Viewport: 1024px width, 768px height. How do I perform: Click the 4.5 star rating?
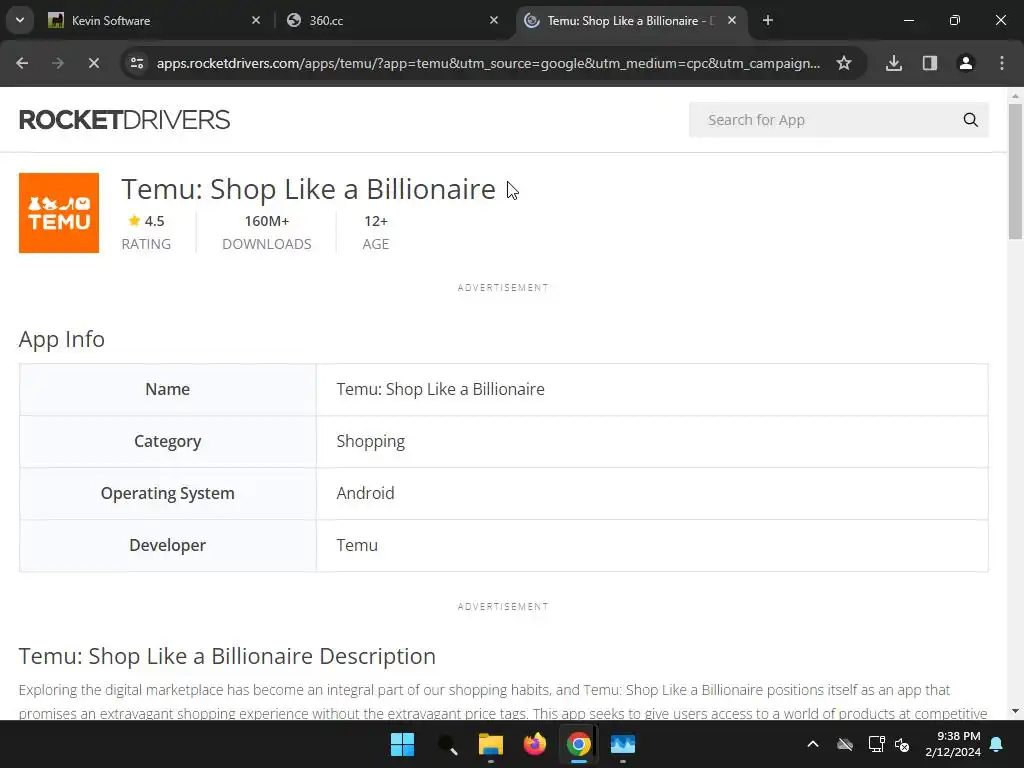coord(146,221)
